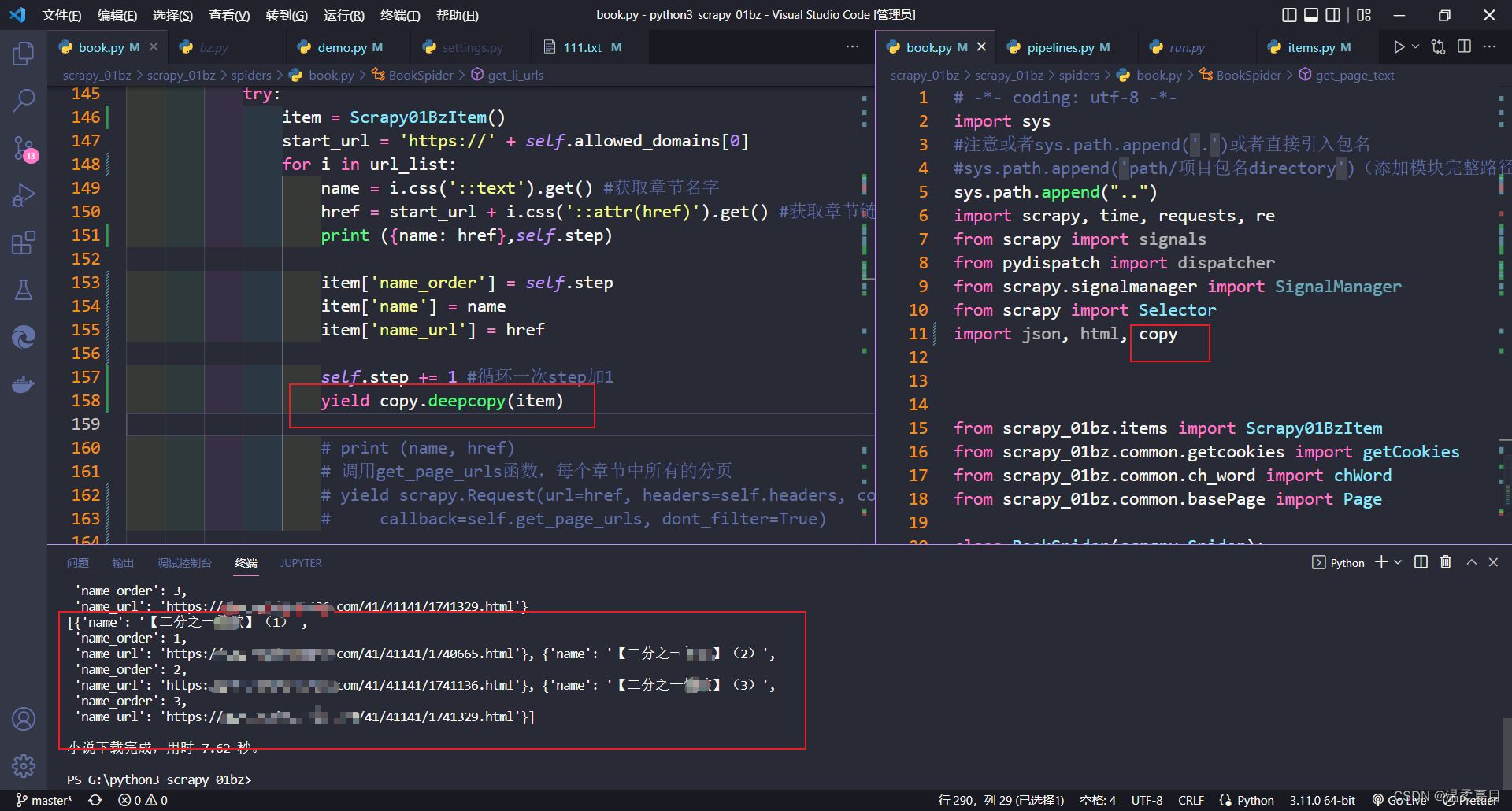Click master* git branch in status bar
The height and width of the screenshot is (811, 1512).
pyautogui.click(x=44, y=800)
